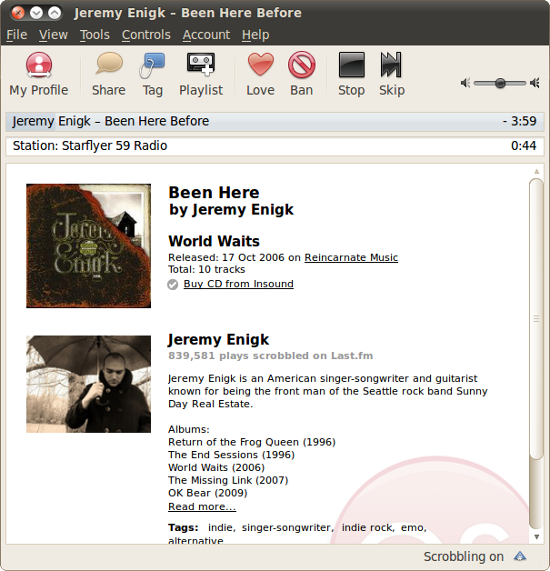Click 'World Waits (2006)' in album list
The width and height of the screenshot is (550, 571).
click(216, 468)
